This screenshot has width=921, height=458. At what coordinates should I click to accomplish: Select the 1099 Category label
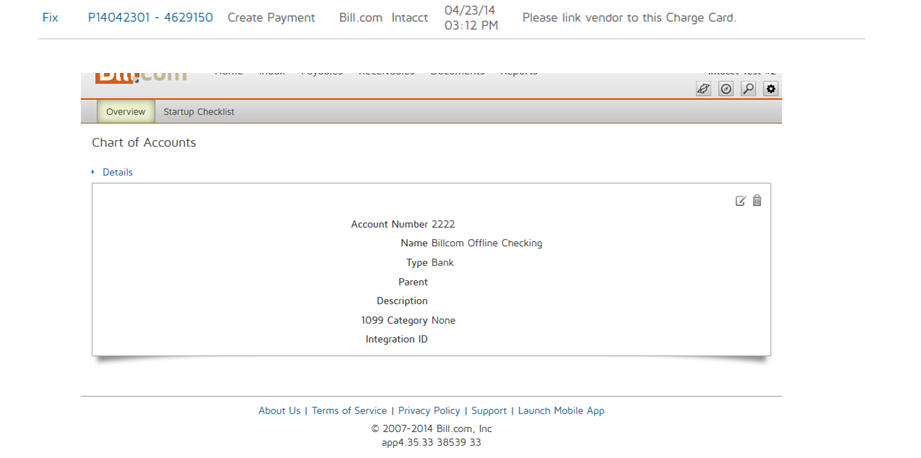[x=394, y=321]
